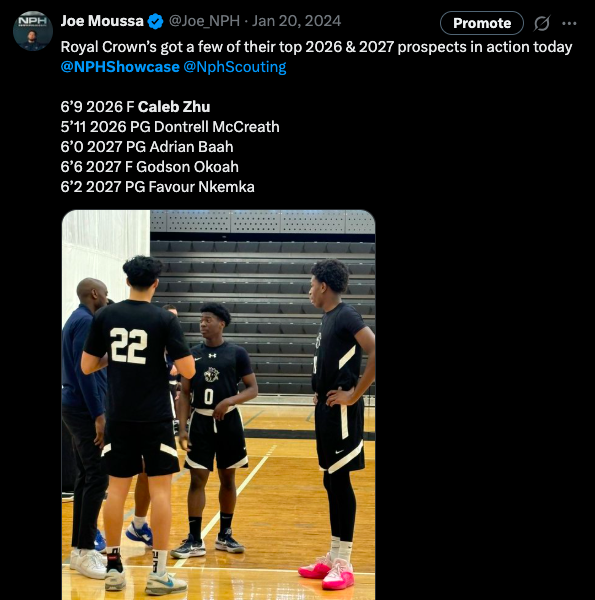Click the Godson Okoah roster line
This screenshot has height=600, width=595.
pos(150,167)
